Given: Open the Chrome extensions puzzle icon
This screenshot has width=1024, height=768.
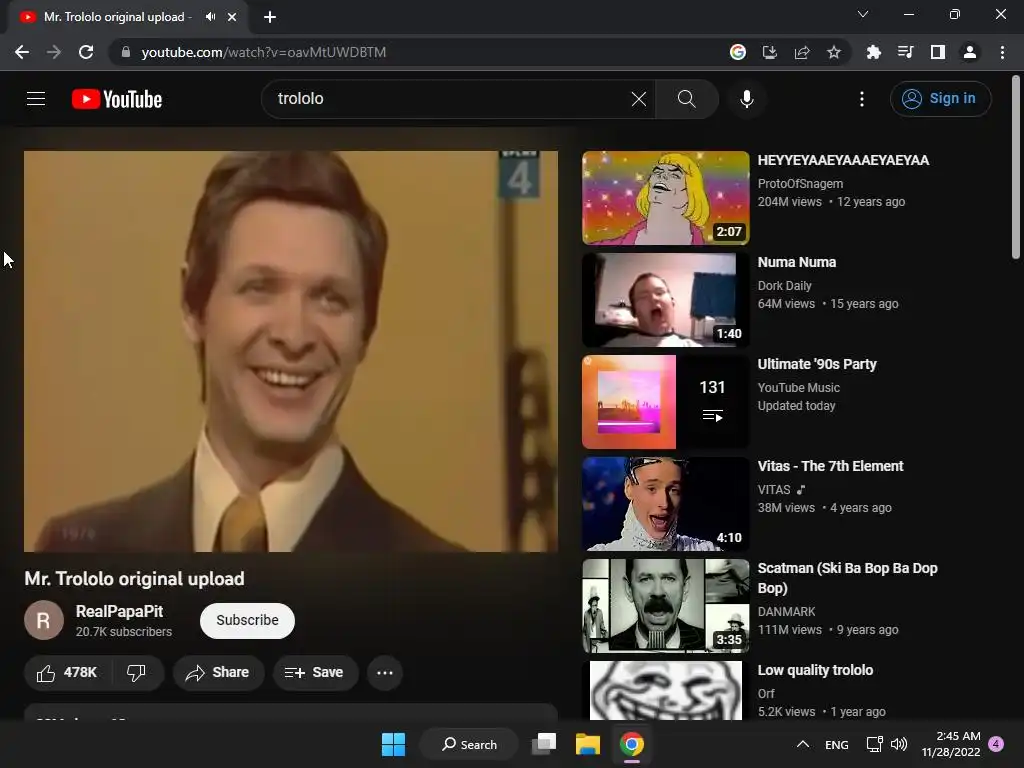Looking at the screenshot, I should point(874,52).
